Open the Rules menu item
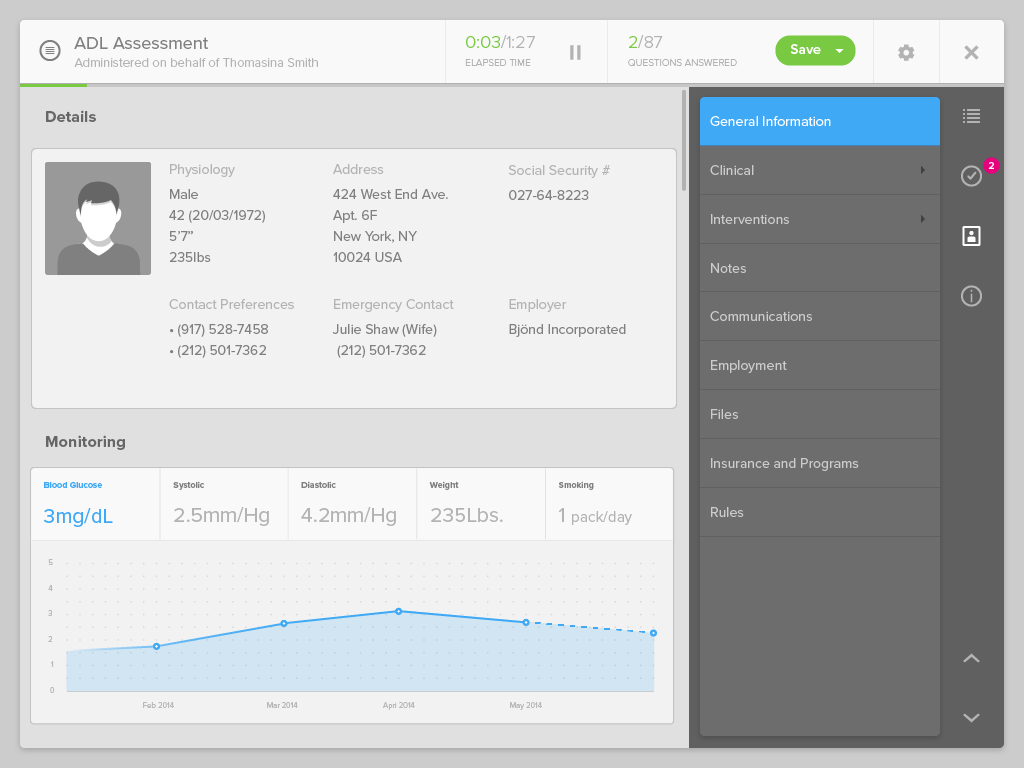The width and height of the screenshot is (1024, 768). point(820,513)
